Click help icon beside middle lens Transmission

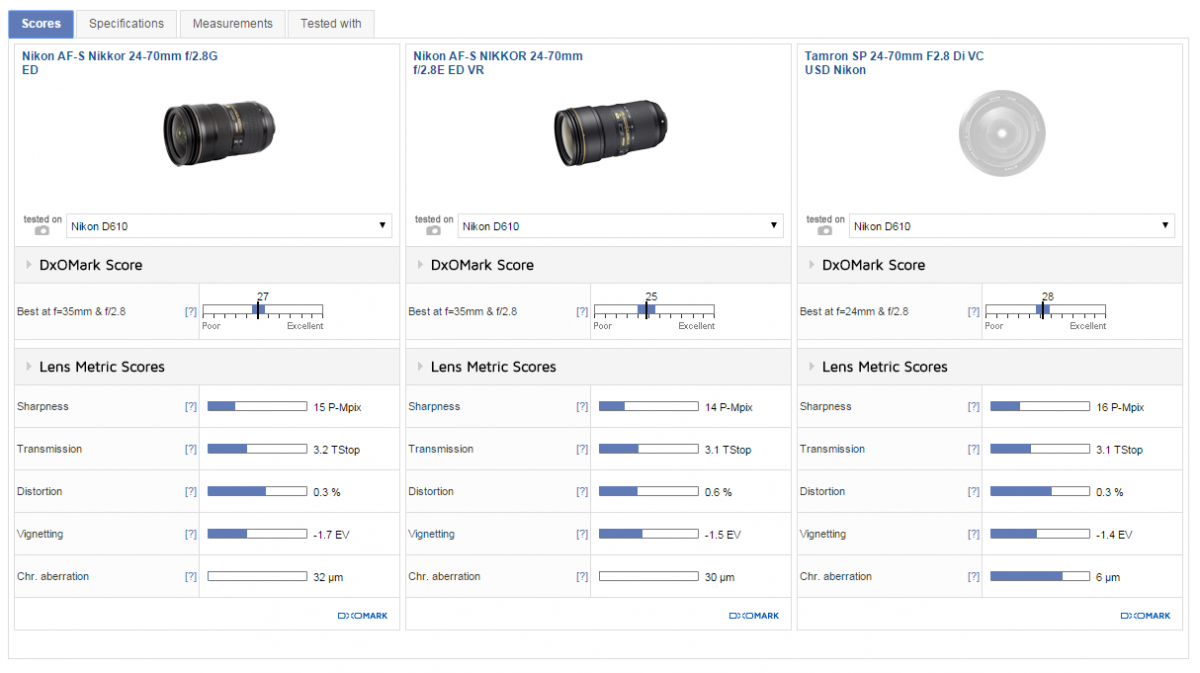click(582, 450)
